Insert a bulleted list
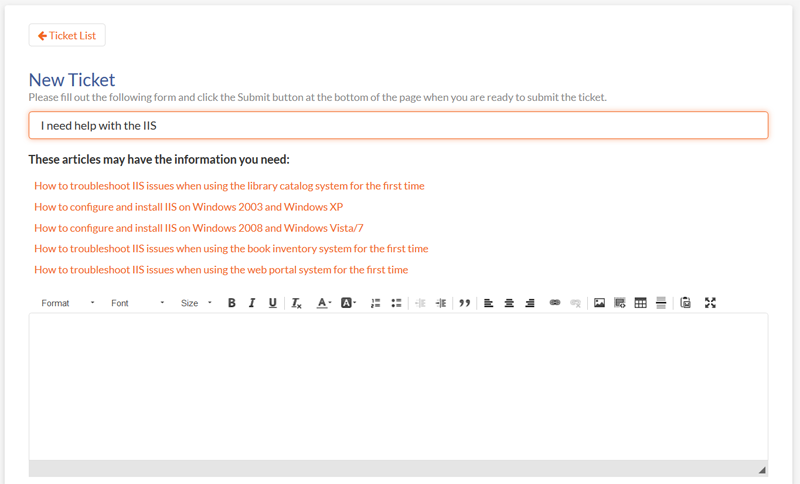The width and height of the screenshot is (800, 484). 396,303
